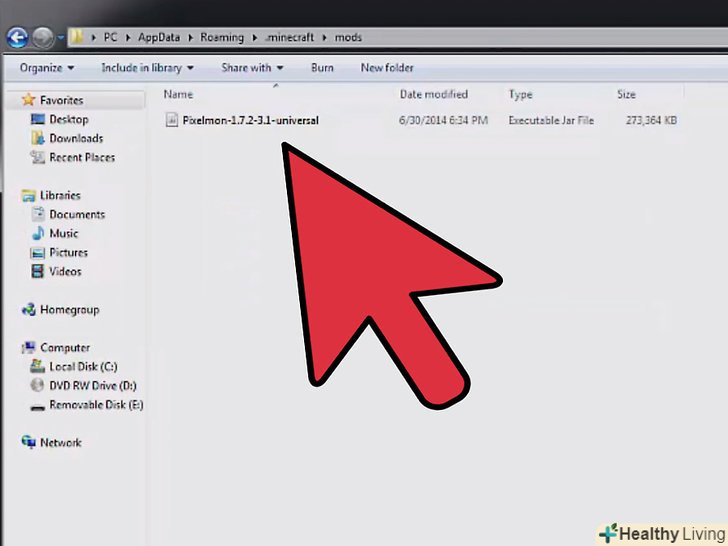728x546 pixels.
Task: Select the PC breadcrumb in address bar
Action: tap(110, 37)
